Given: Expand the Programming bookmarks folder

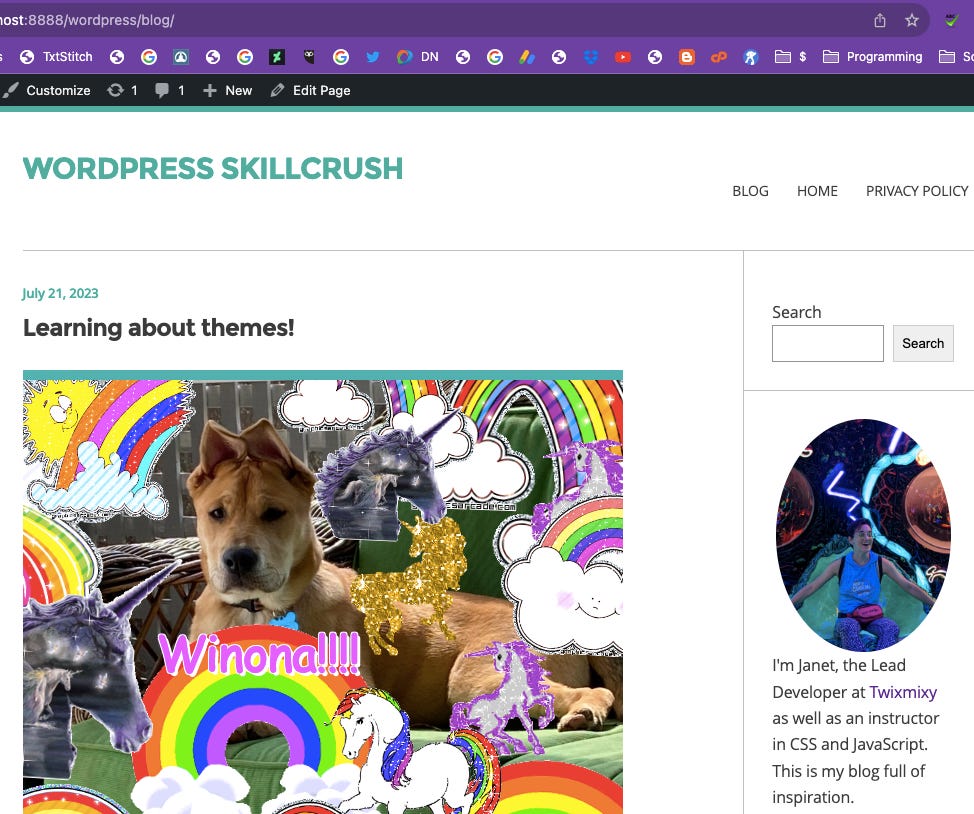Looking at the screenshot, I should tap(873, 57).
